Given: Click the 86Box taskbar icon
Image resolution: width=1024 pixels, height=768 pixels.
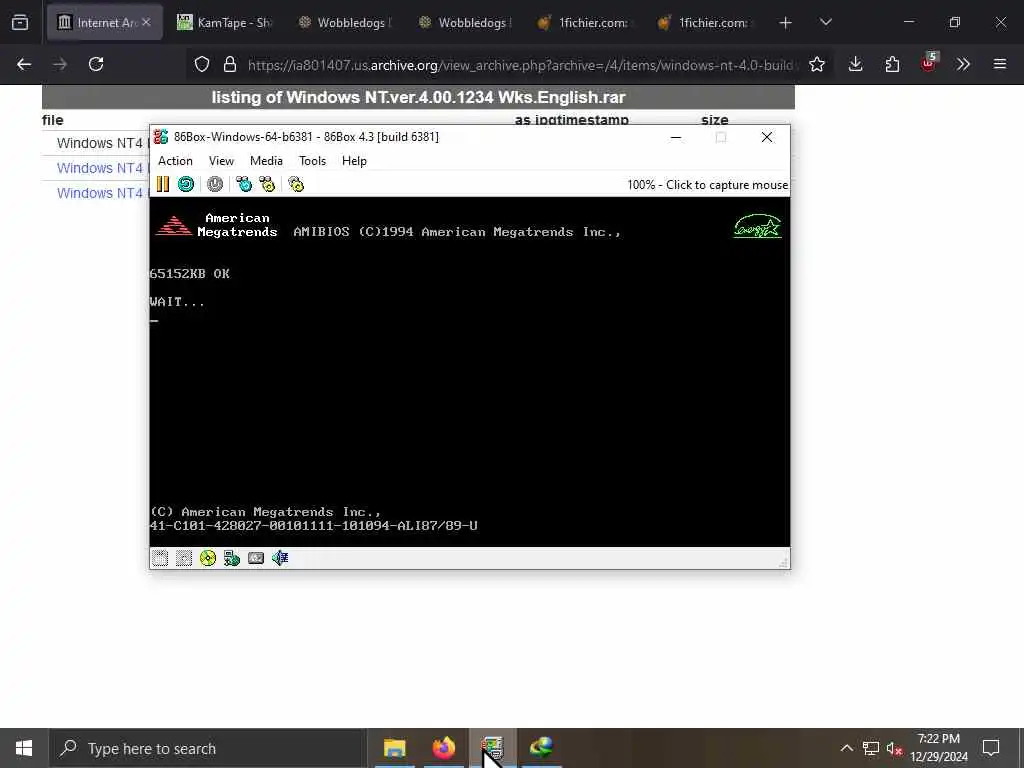Looking at the screenshot, I should pos(492,748).
